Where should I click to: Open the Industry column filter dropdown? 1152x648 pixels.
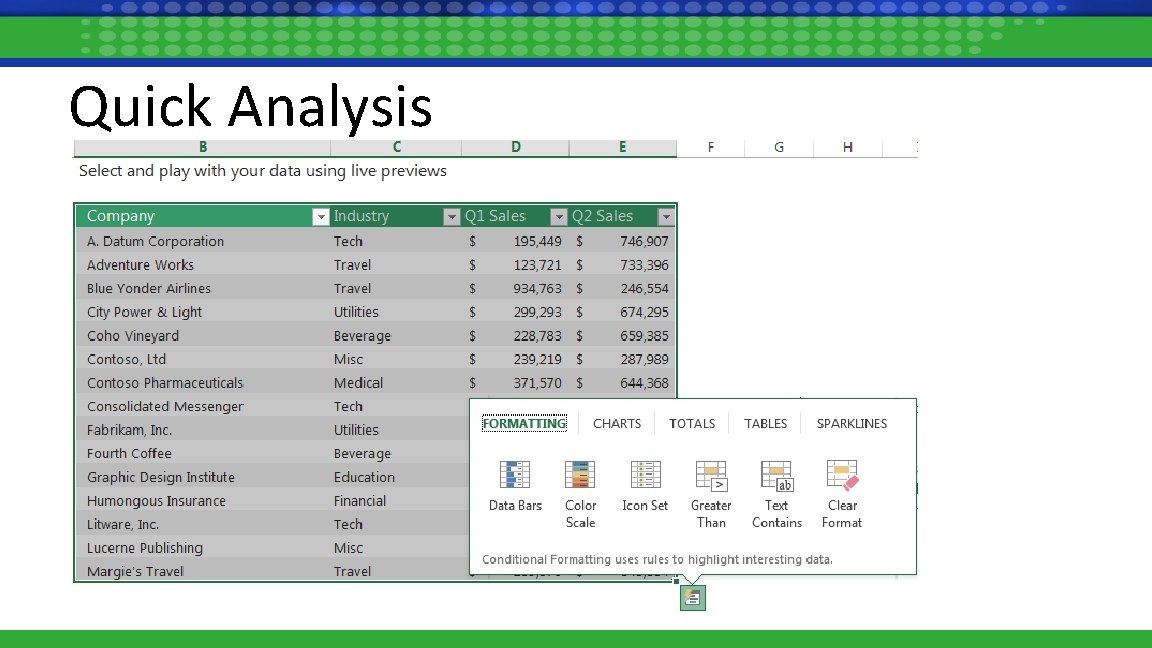[451, 217]
